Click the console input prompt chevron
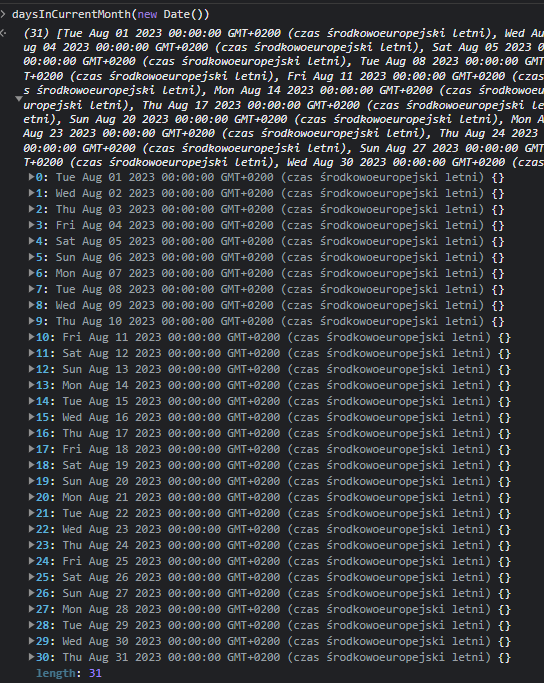This screenshot has width=544, height=683. (x=3, y=14)
